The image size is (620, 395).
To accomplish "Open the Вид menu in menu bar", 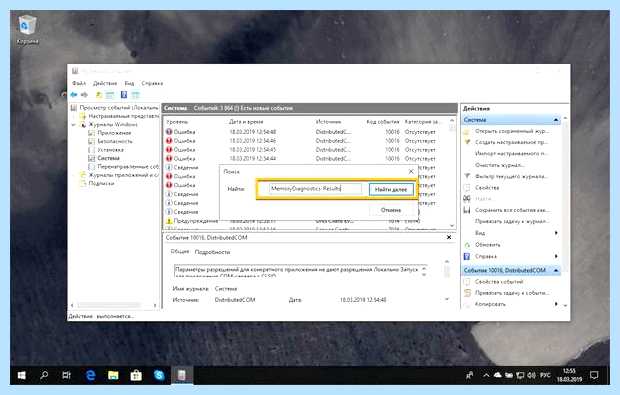I will point(129,83).
